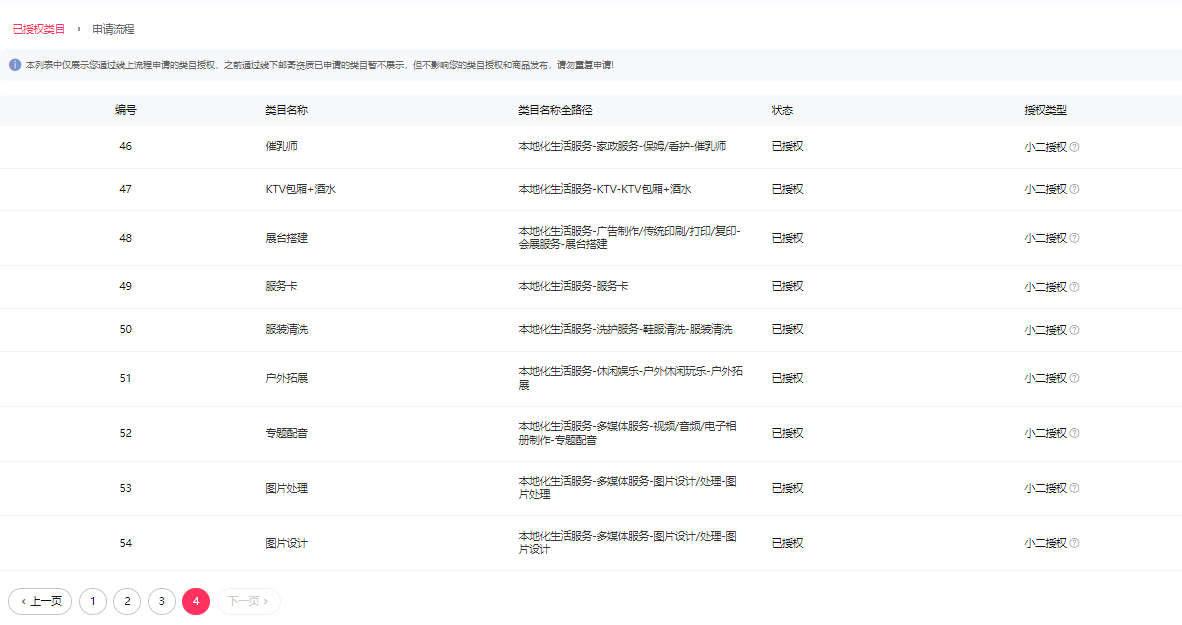
Task: Click help icon in 服装清洗 row
Action: [x=1075, y=330]
